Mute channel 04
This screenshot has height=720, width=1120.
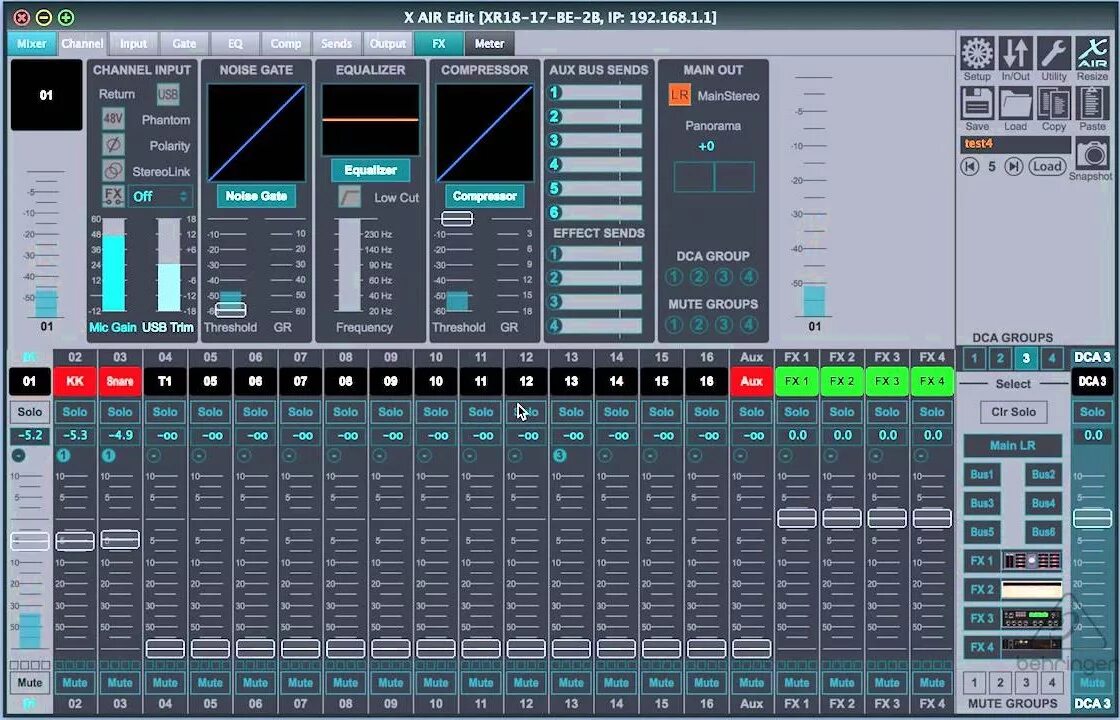165,682
